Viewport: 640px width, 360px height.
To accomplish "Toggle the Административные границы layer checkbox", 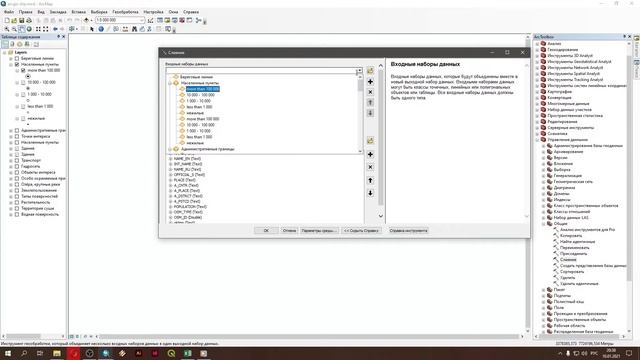I will (17, 131).
